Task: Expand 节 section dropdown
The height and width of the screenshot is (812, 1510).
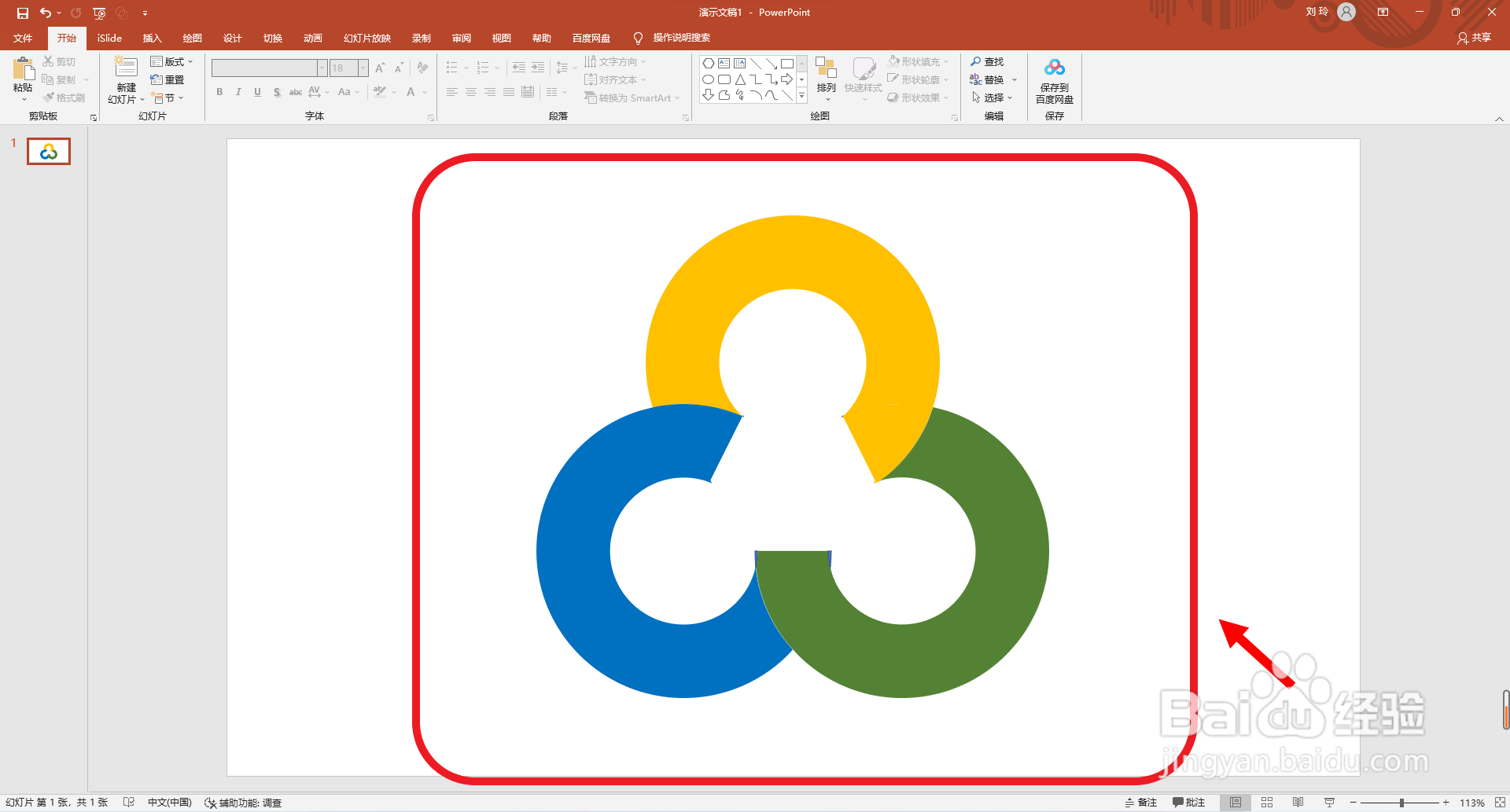Action: pyautogui.click(x=168, y=97)
